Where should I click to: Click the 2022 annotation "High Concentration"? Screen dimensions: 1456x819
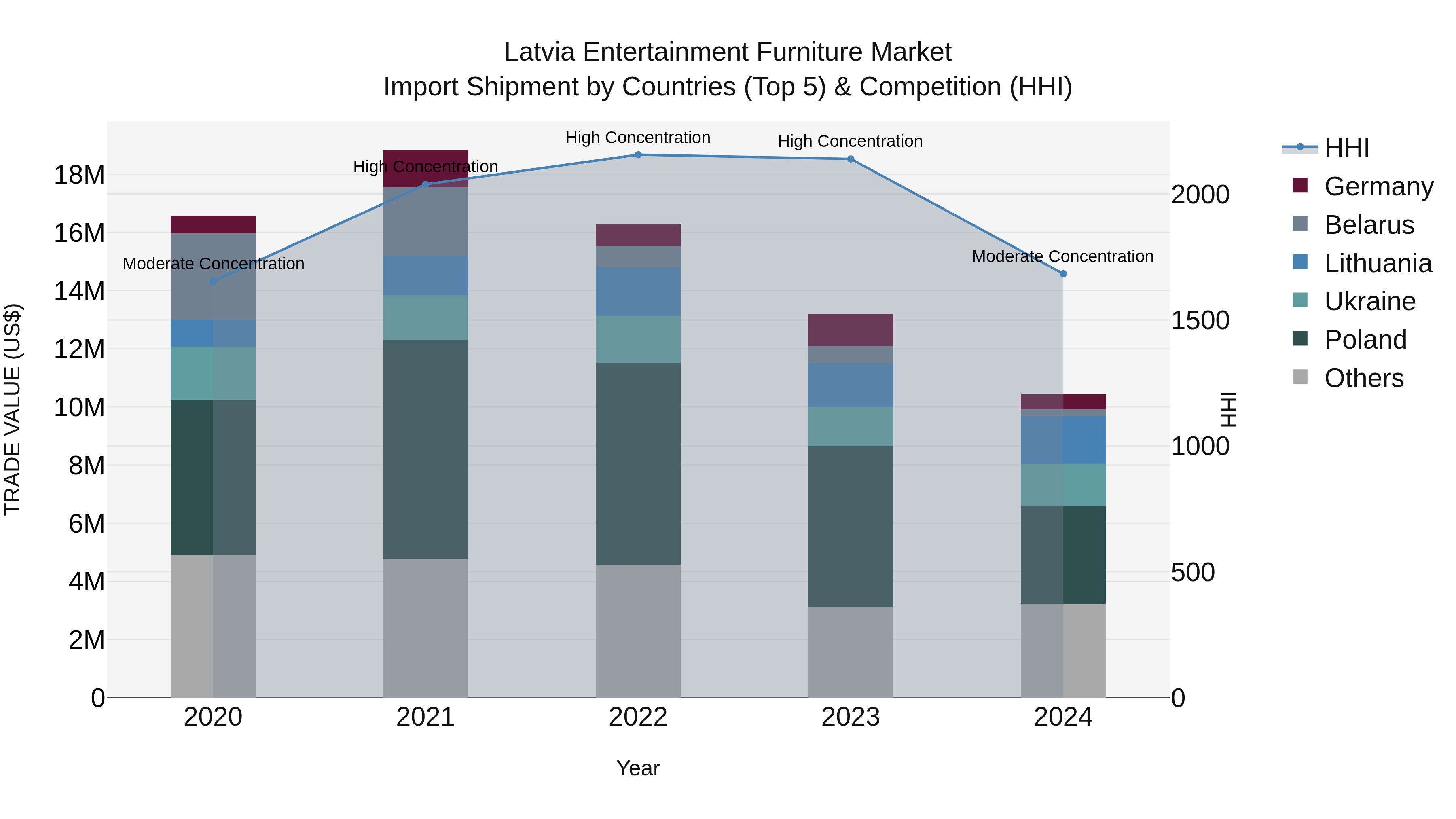pos(638,138)
